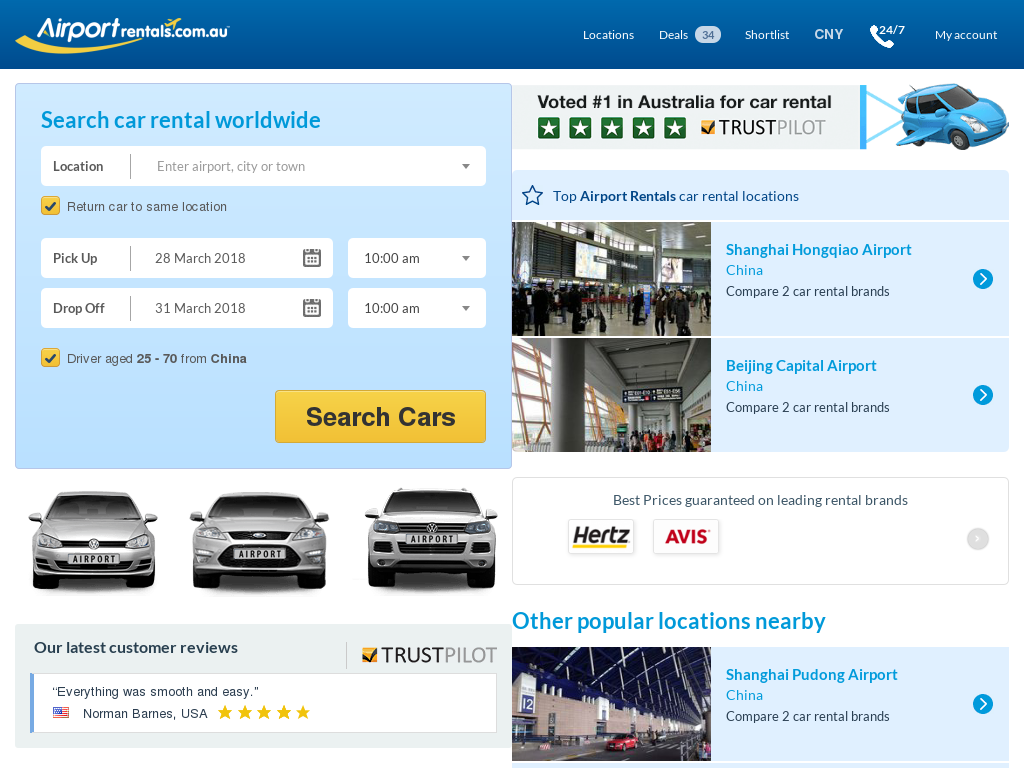Open My account menu
Viewport: 1024px width, 768px height.
tap(966, 35)
